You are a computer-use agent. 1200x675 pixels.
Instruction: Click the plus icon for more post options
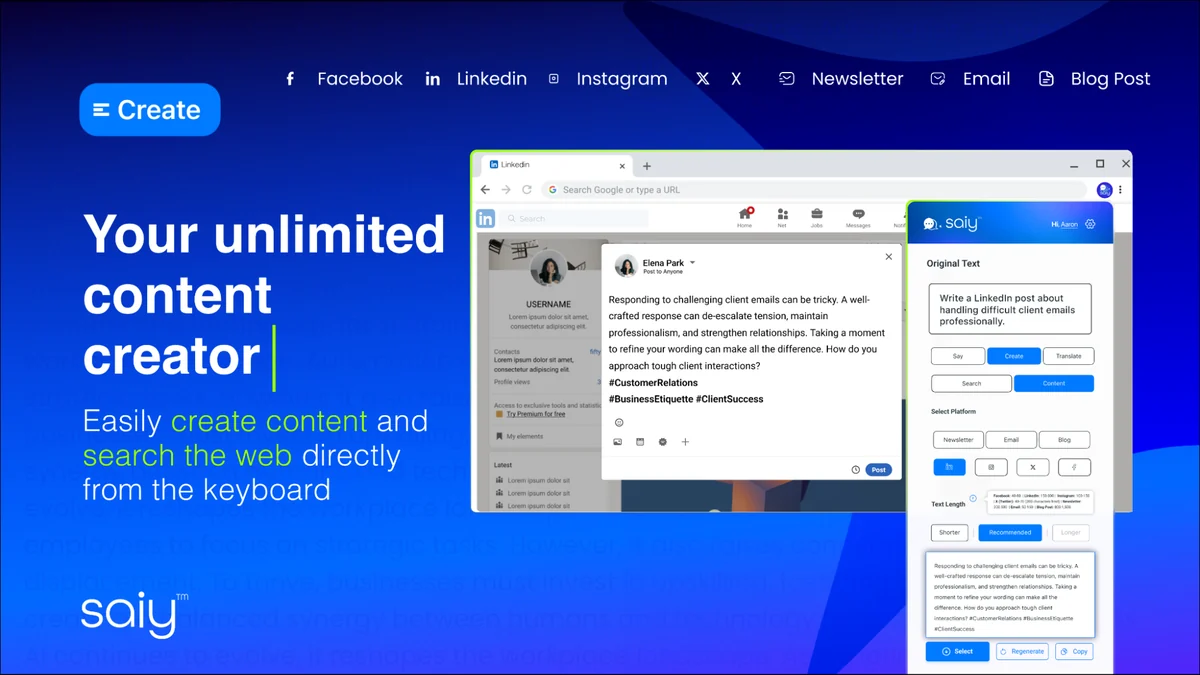click(685, 442)
